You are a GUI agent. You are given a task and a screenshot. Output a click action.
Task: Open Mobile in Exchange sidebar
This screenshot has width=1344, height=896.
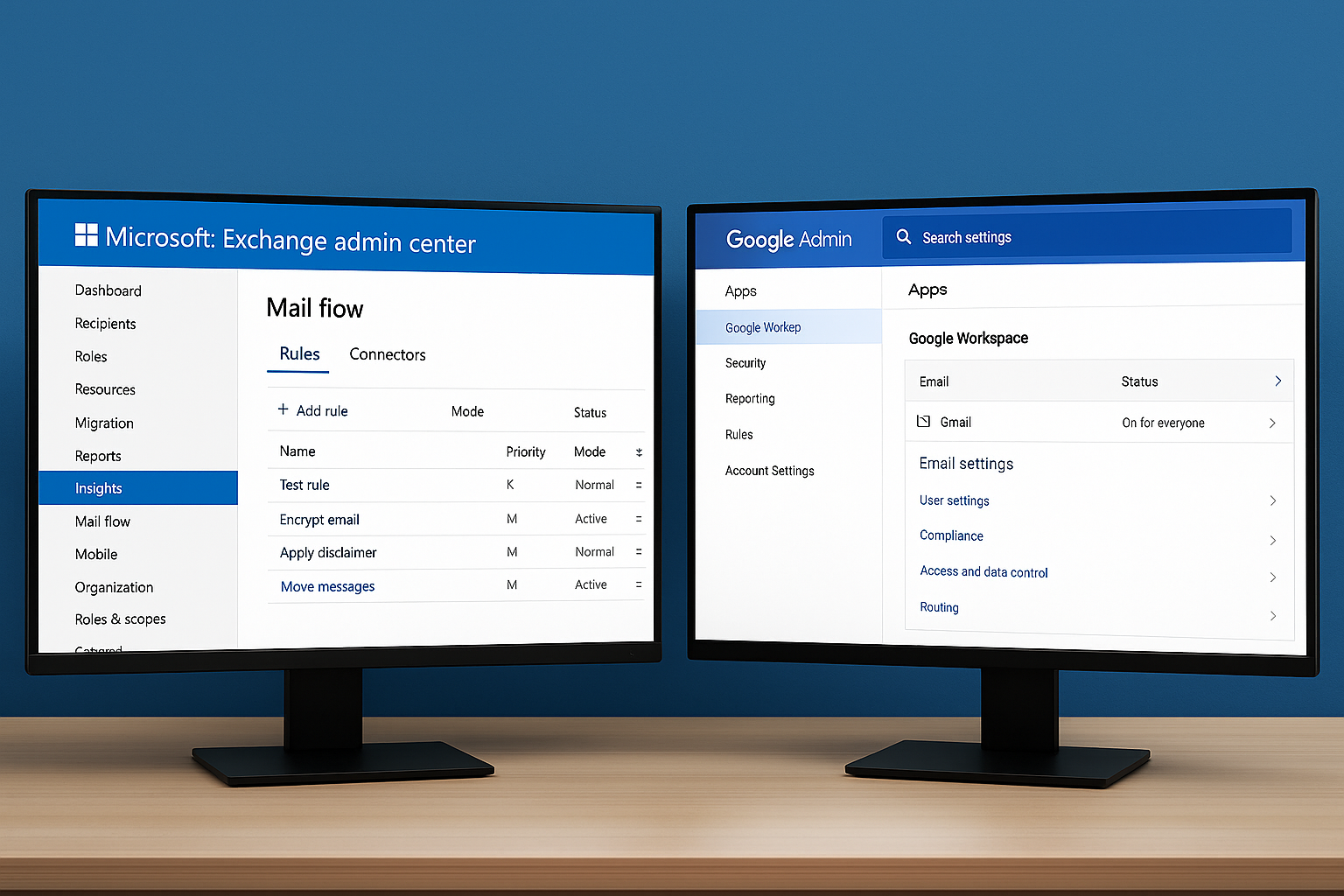[96, 555]
